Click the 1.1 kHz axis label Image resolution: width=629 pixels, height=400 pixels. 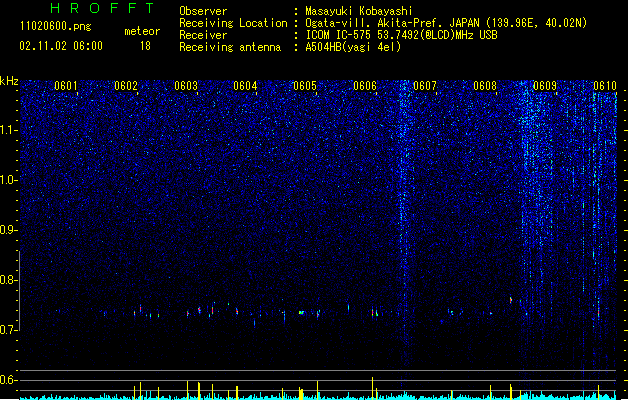(9, 130)
